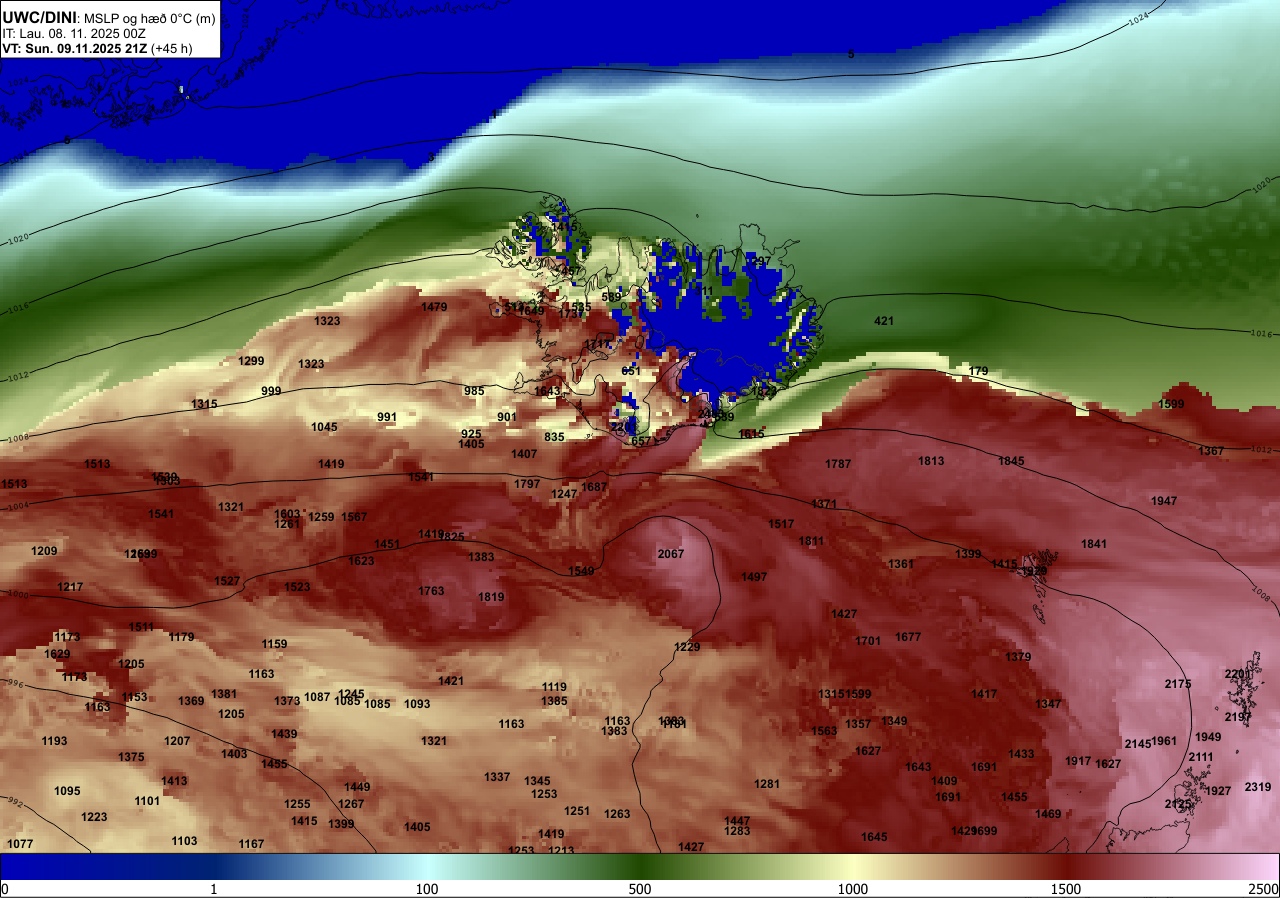The width and height of the screenshot is (1280, 898).
Task: Click the map value 1517
Action: [781, 524]
